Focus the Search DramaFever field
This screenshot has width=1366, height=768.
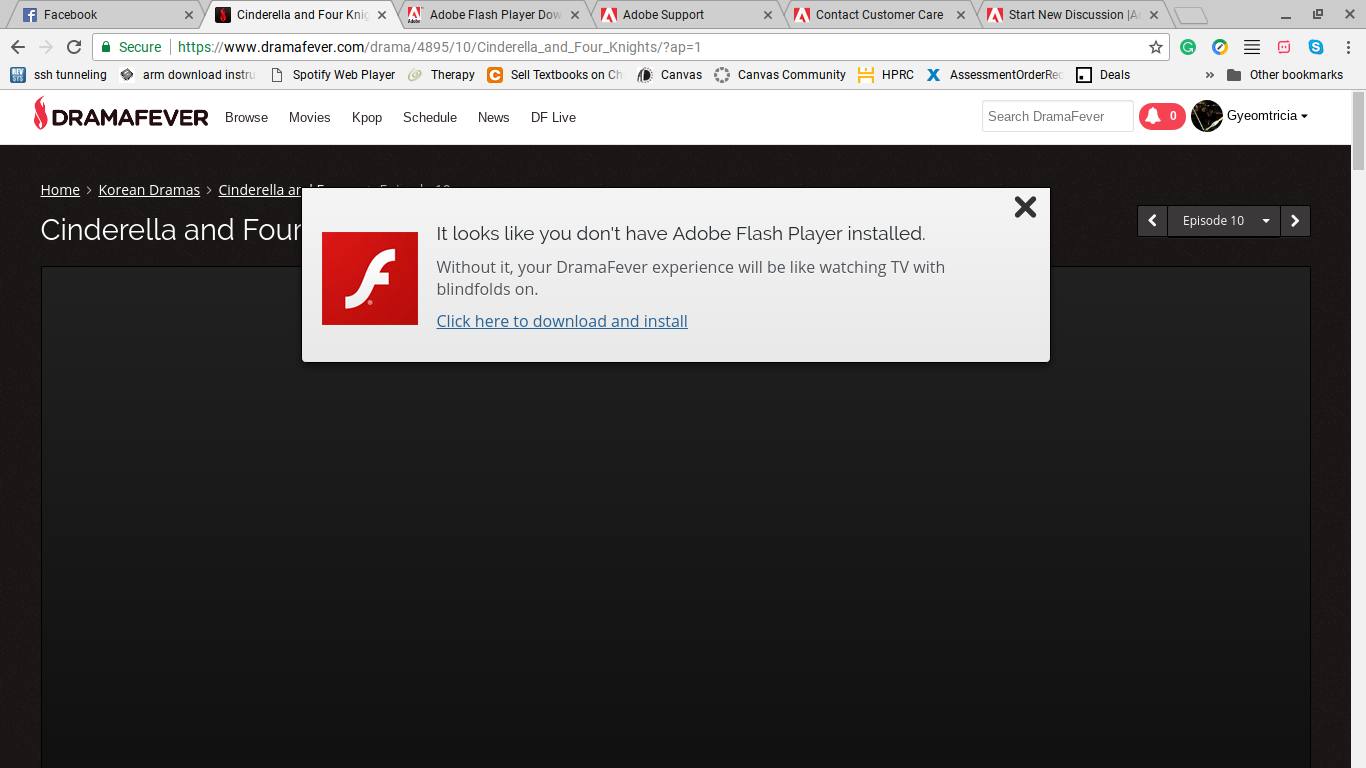pos(1057,116)
